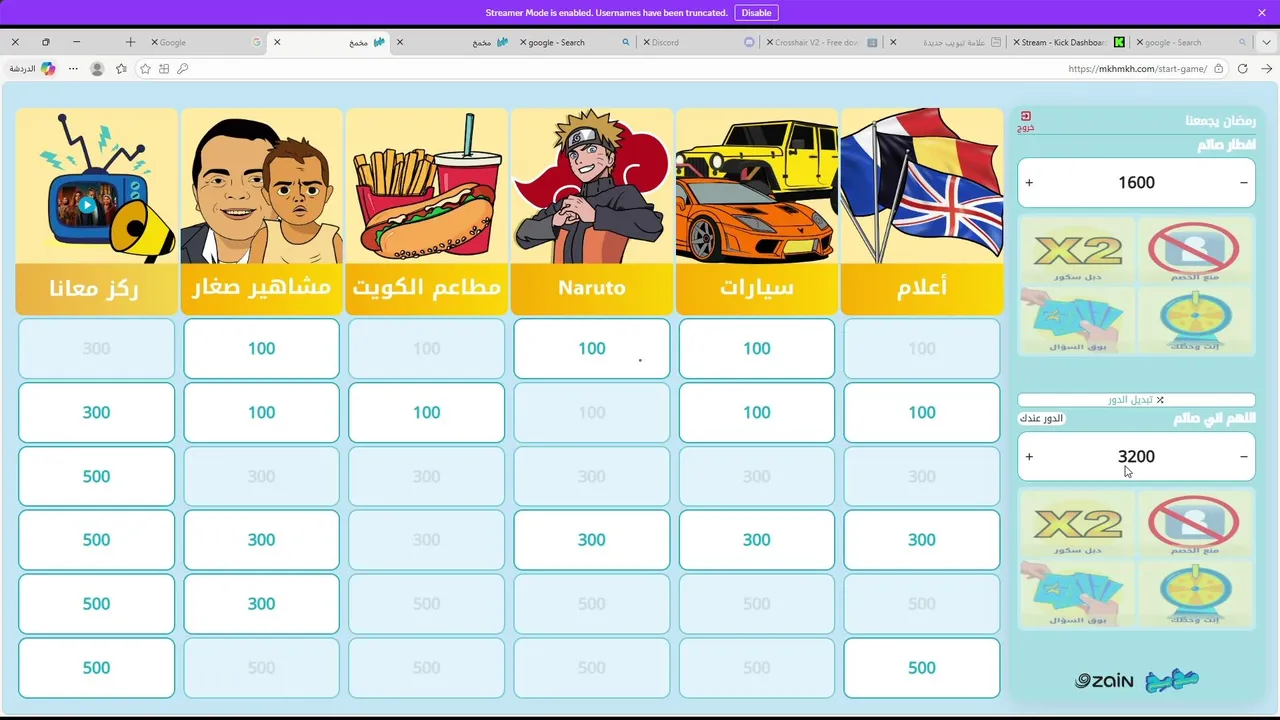Select active 300 under أعلام
Screen dimensions: 1280x720
click(x=922, y=540)
